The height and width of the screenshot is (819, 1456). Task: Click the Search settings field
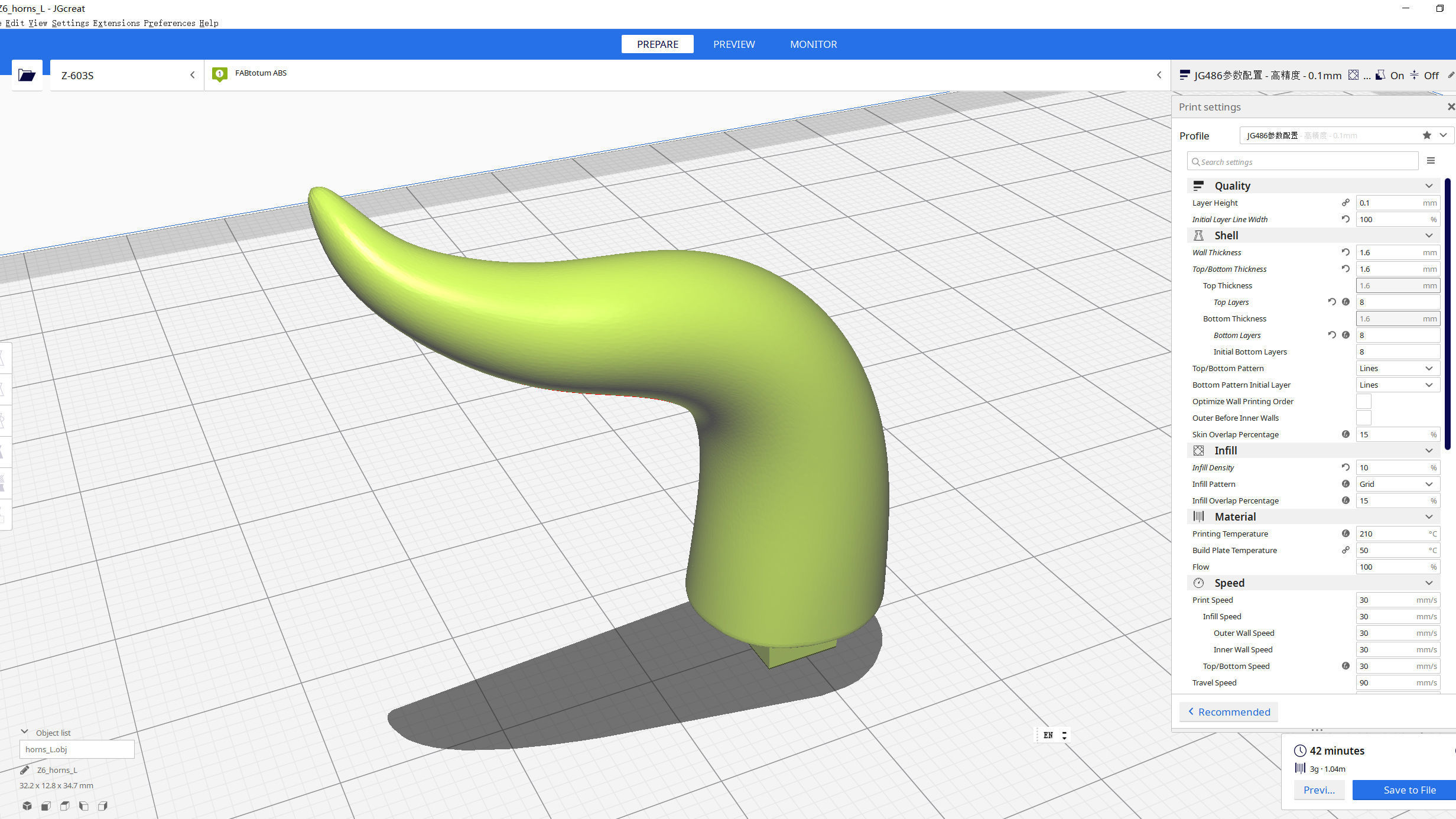click(1302, 161)
